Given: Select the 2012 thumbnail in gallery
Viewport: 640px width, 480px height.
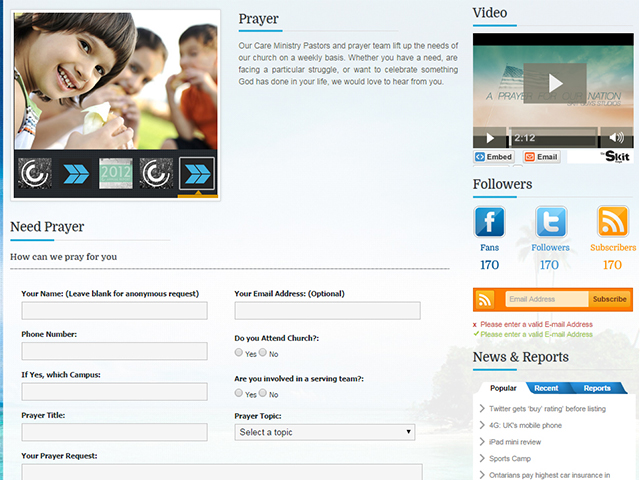Looking at the screenshot, I should tap(116, 173).
